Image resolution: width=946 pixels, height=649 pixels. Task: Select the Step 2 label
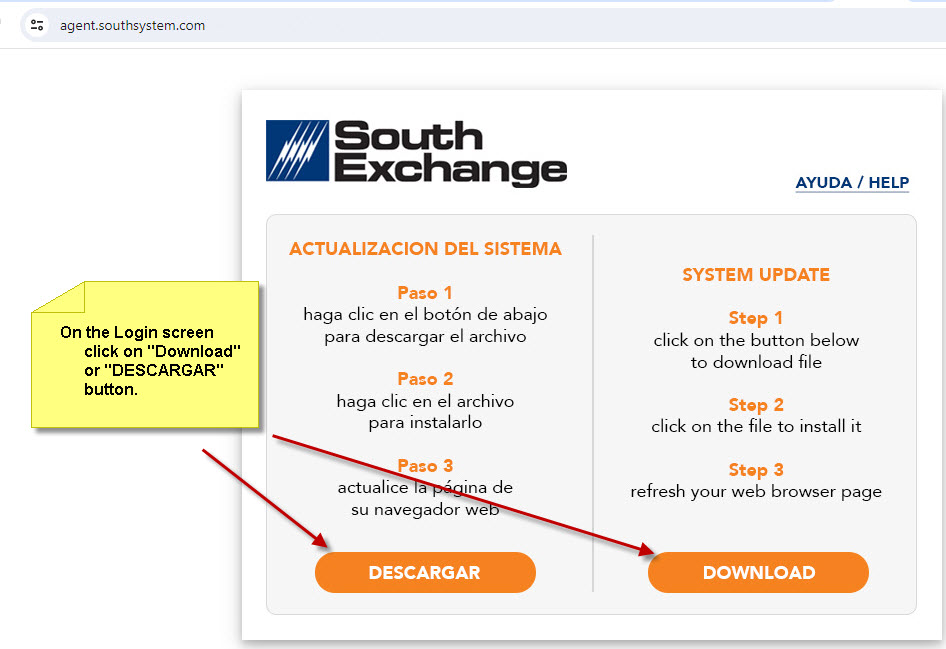[x=756, y=405]
